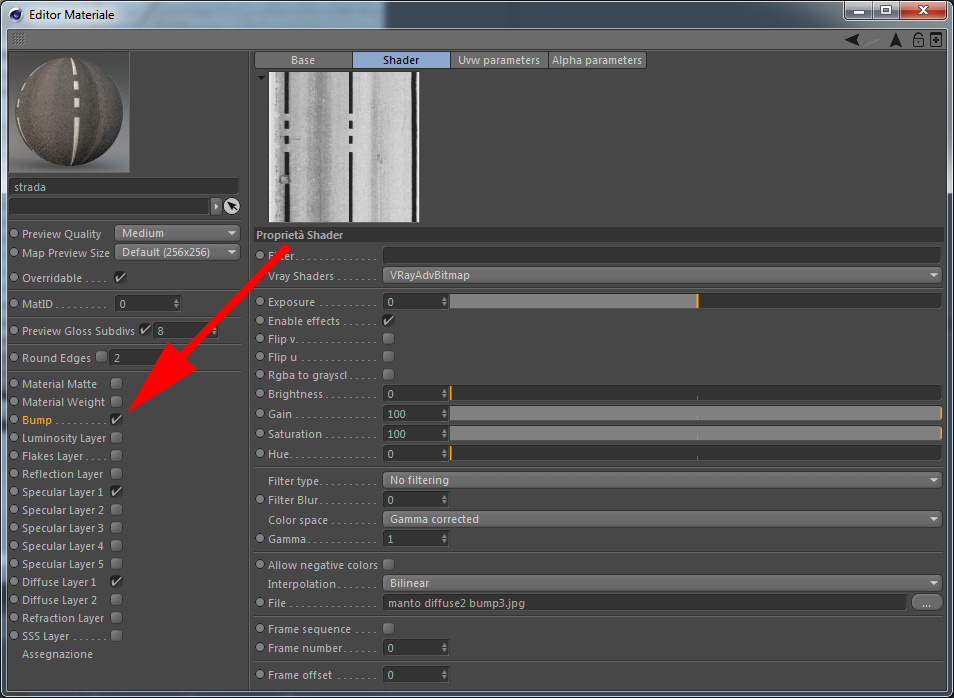Click the cursor picker icon below material name

click(231, 206)
